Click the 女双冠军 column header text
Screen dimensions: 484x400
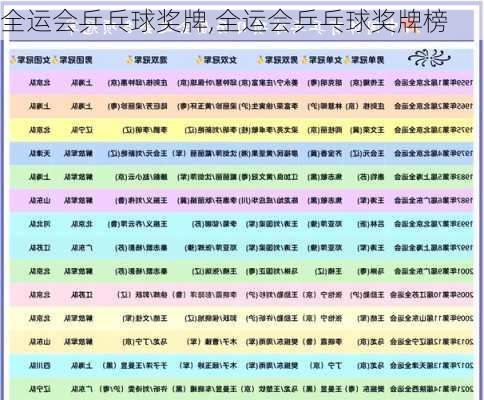(x=220, y=60)
